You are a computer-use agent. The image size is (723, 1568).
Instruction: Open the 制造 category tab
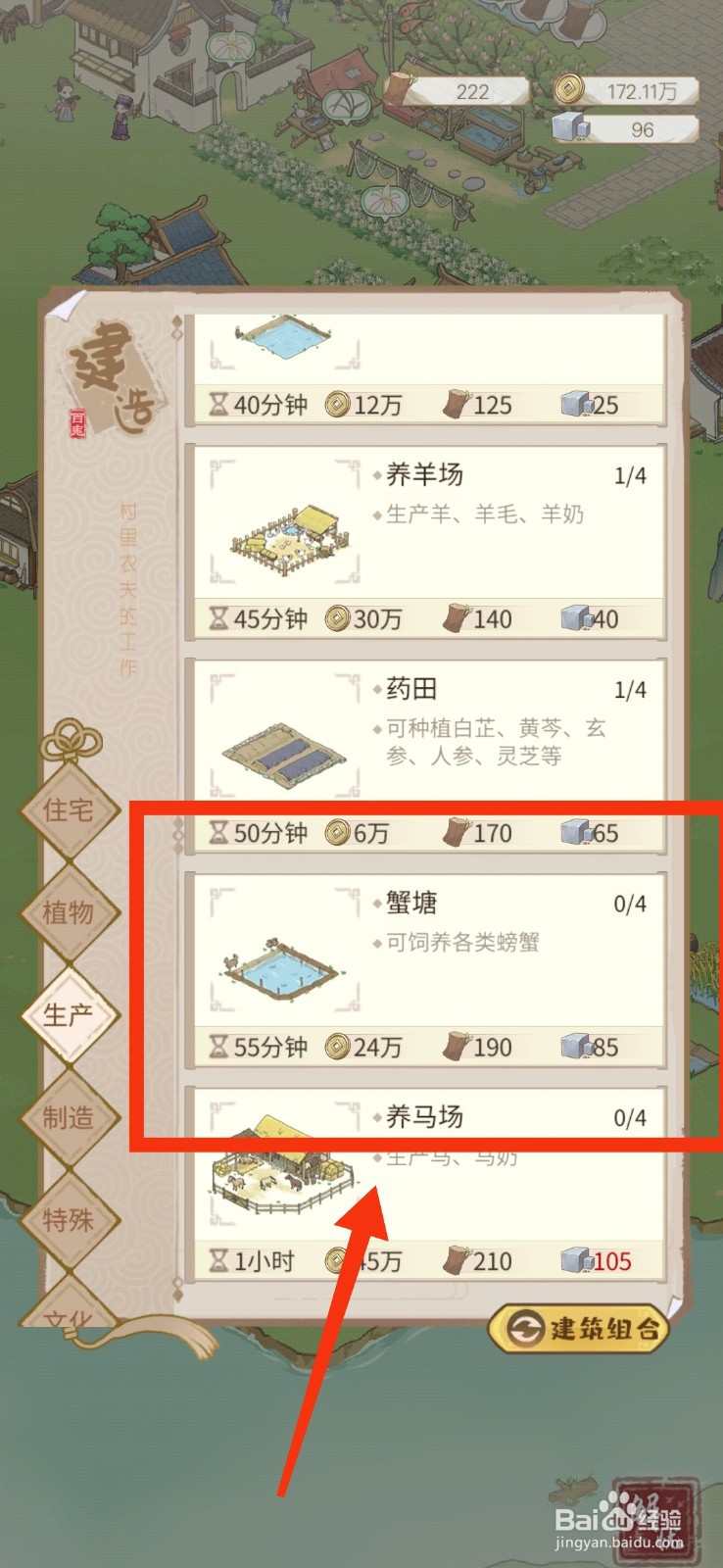click(x=69, y=1117)
